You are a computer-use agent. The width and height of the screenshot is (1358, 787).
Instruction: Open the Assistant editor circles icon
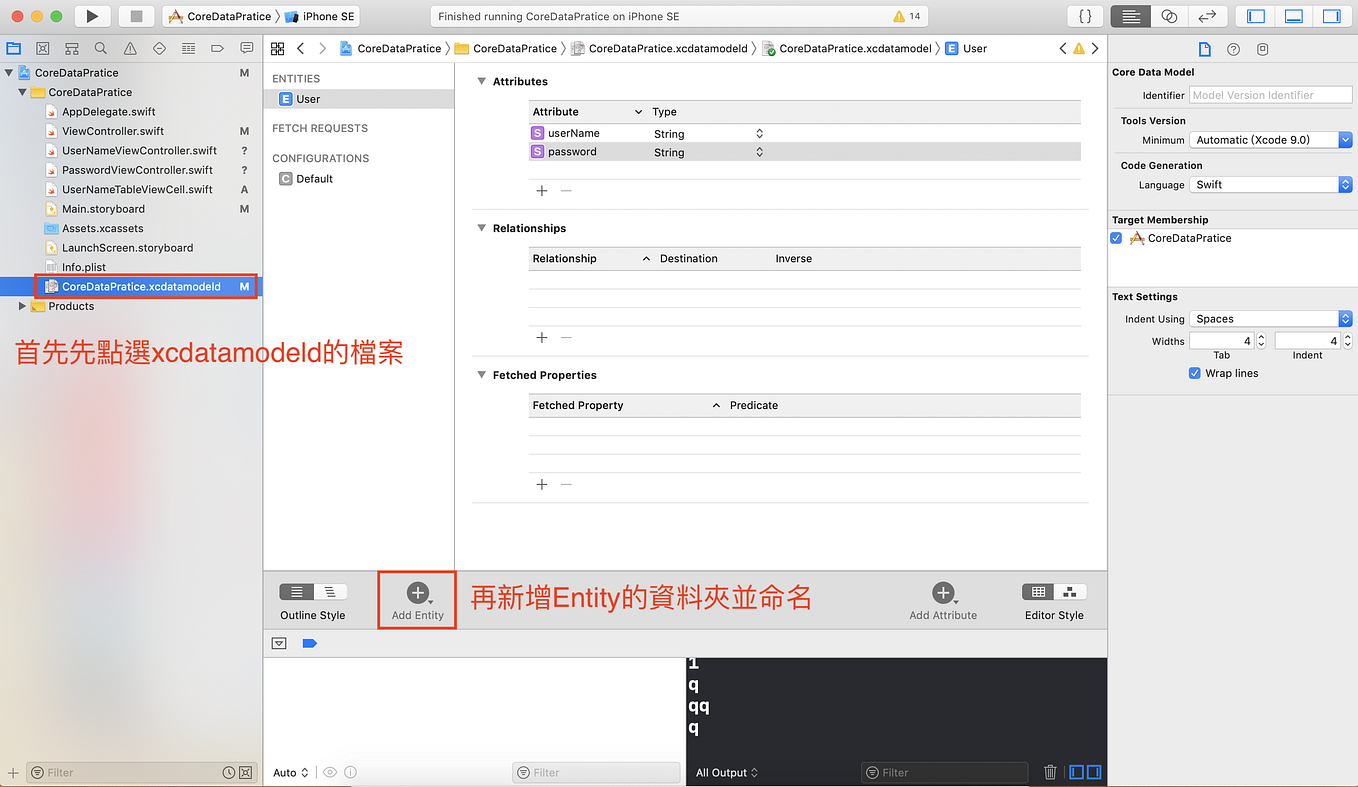(x=1169, y=15)
